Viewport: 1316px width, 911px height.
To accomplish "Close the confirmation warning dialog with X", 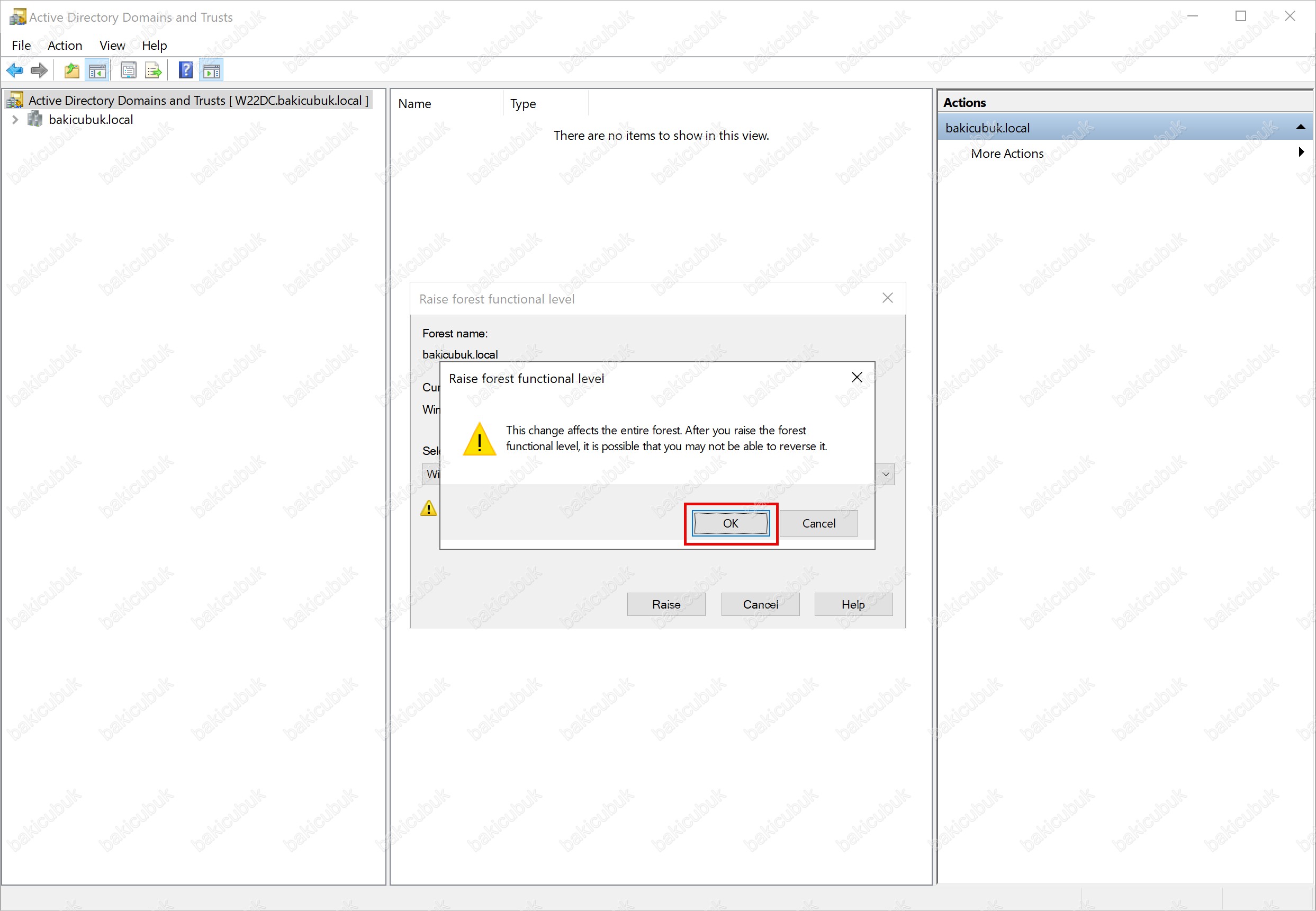I will tap(857, 377).
